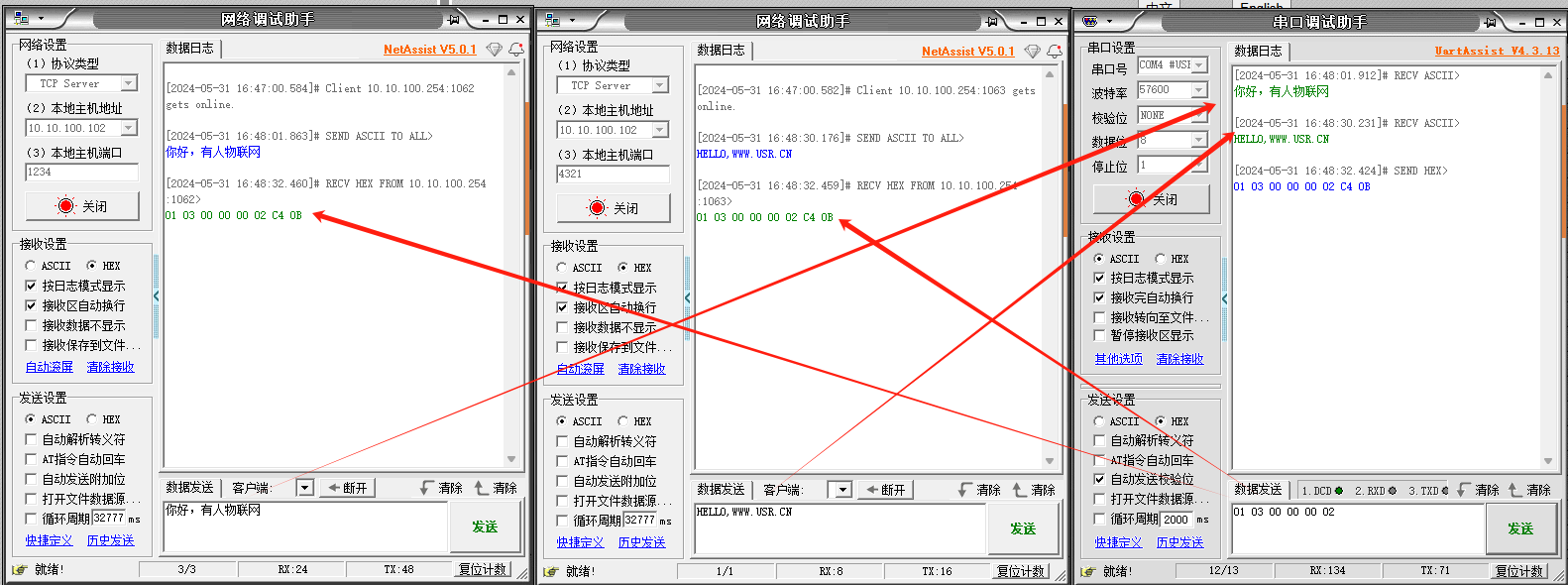Open 客户端 dropdown in port 4321 window
The image size is (1568, 585).
[x=843, y=490]
